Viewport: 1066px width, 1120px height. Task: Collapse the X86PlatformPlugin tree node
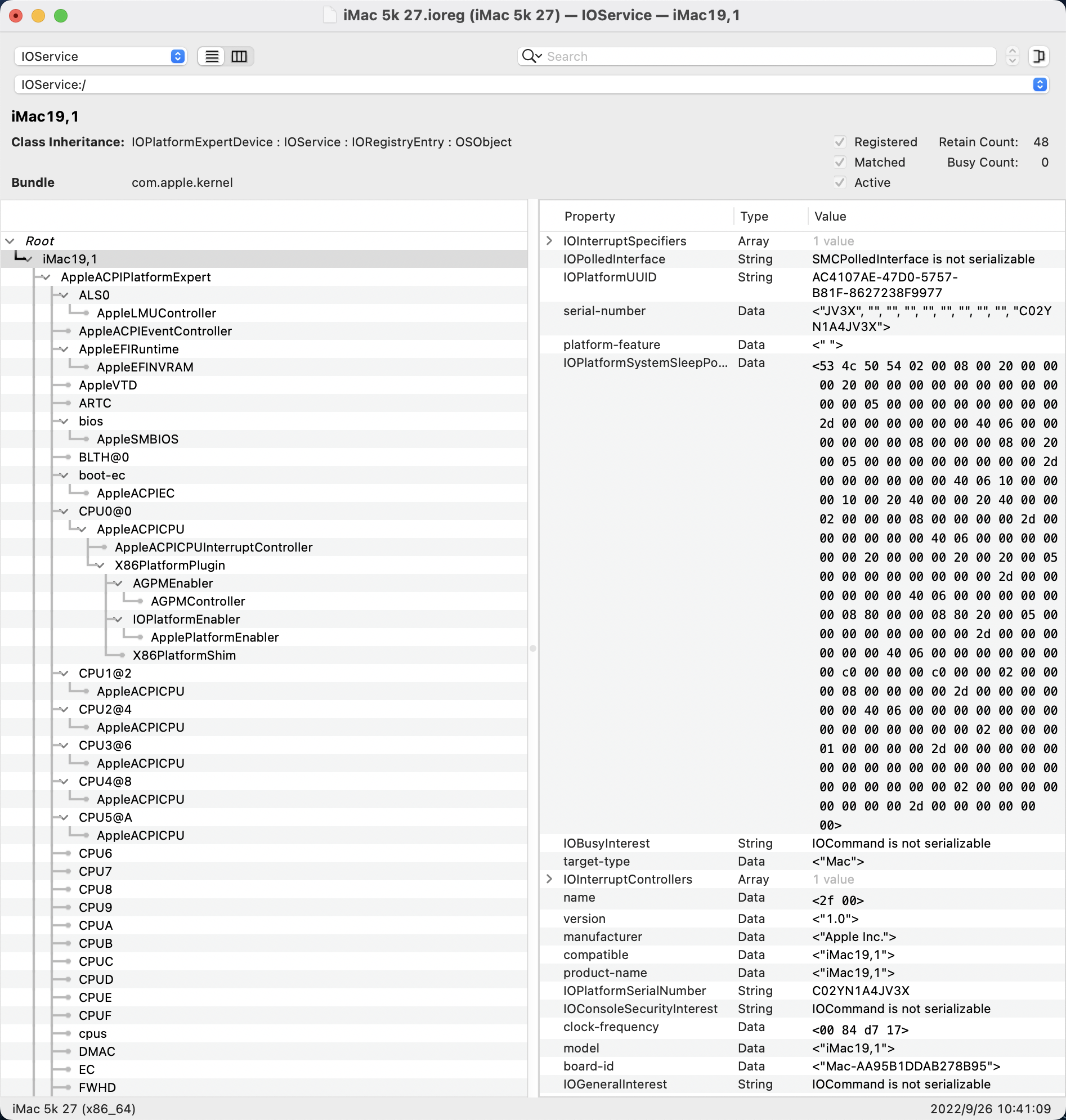click(101, 566)
